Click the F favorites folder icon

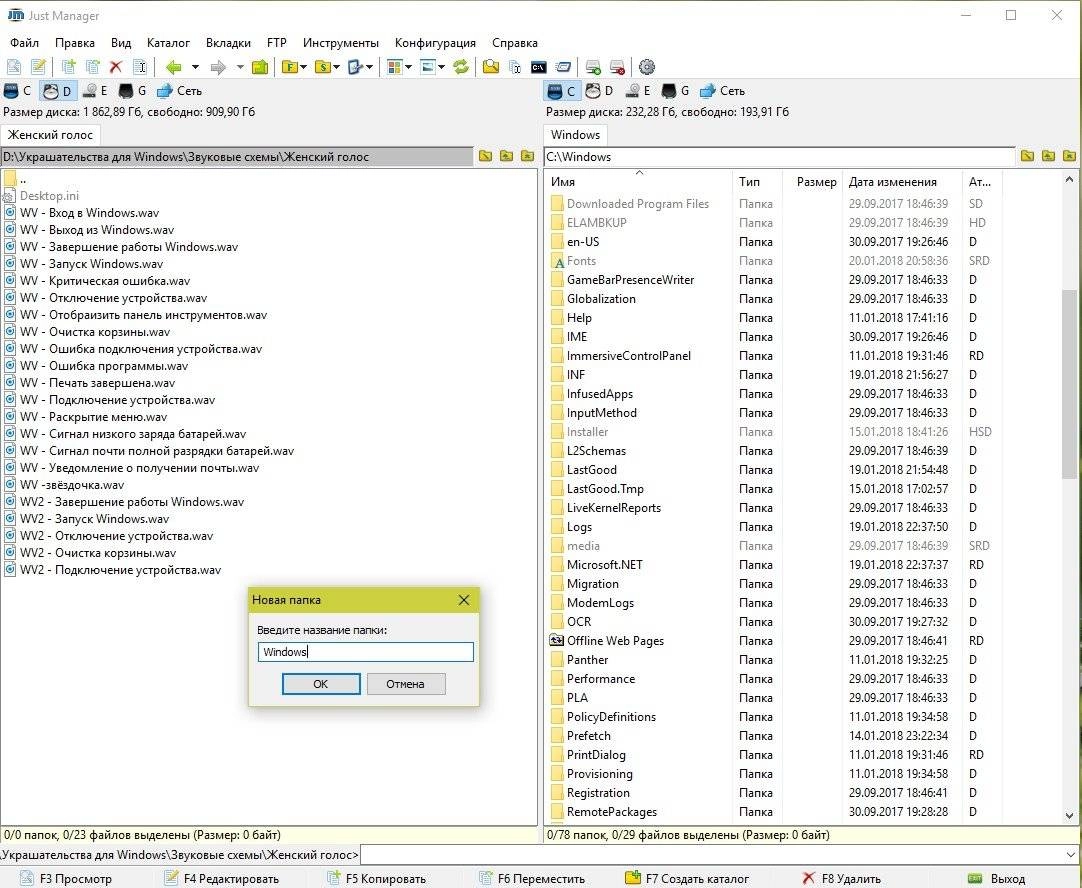tap(290, 67)
